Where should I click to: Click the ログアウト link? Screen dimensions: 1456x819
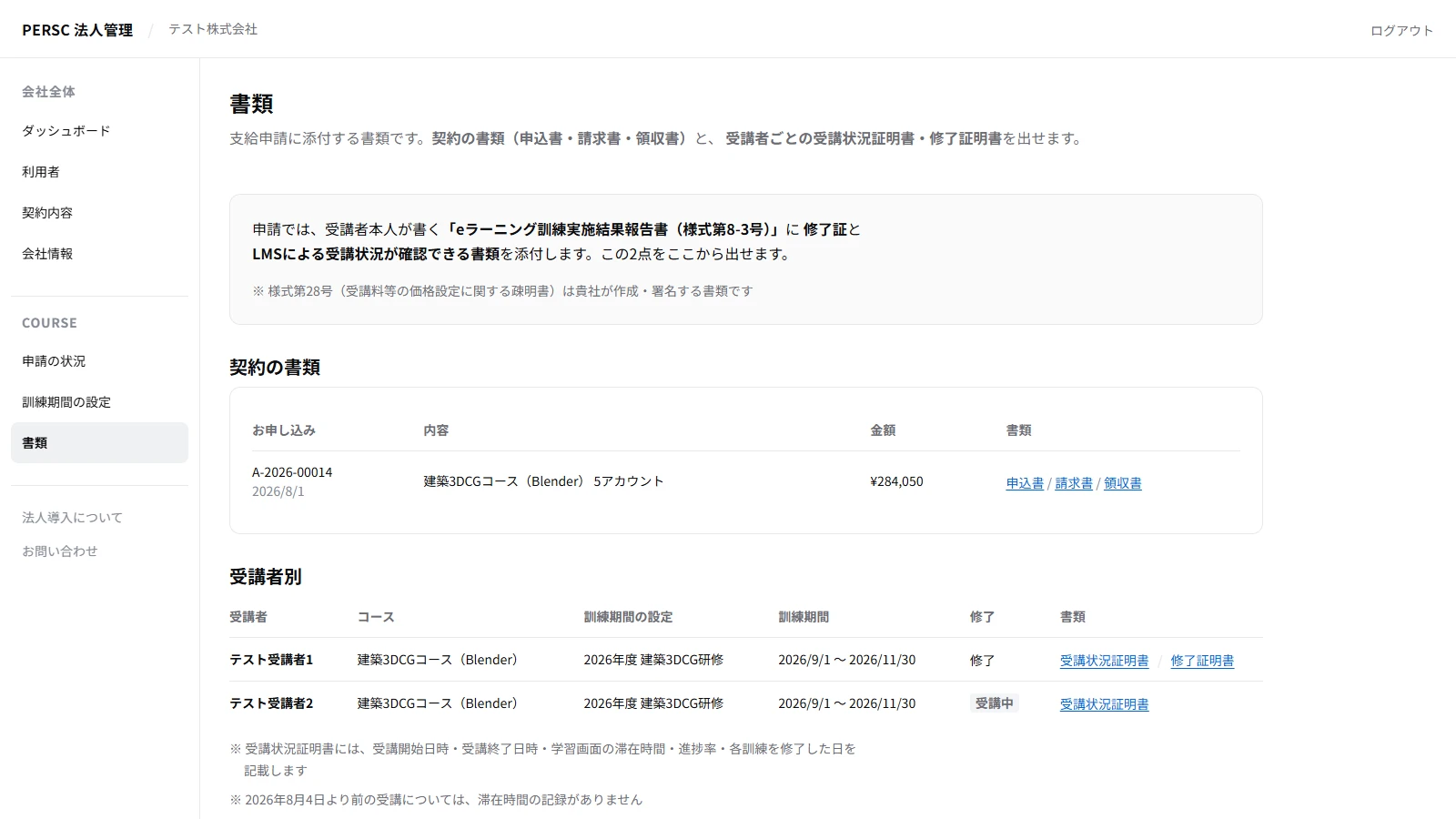click(1401, 30)
